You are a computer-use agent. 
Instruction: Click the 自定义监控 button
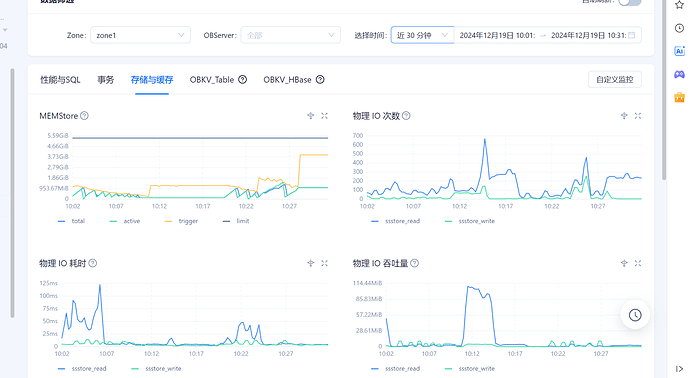615,80
